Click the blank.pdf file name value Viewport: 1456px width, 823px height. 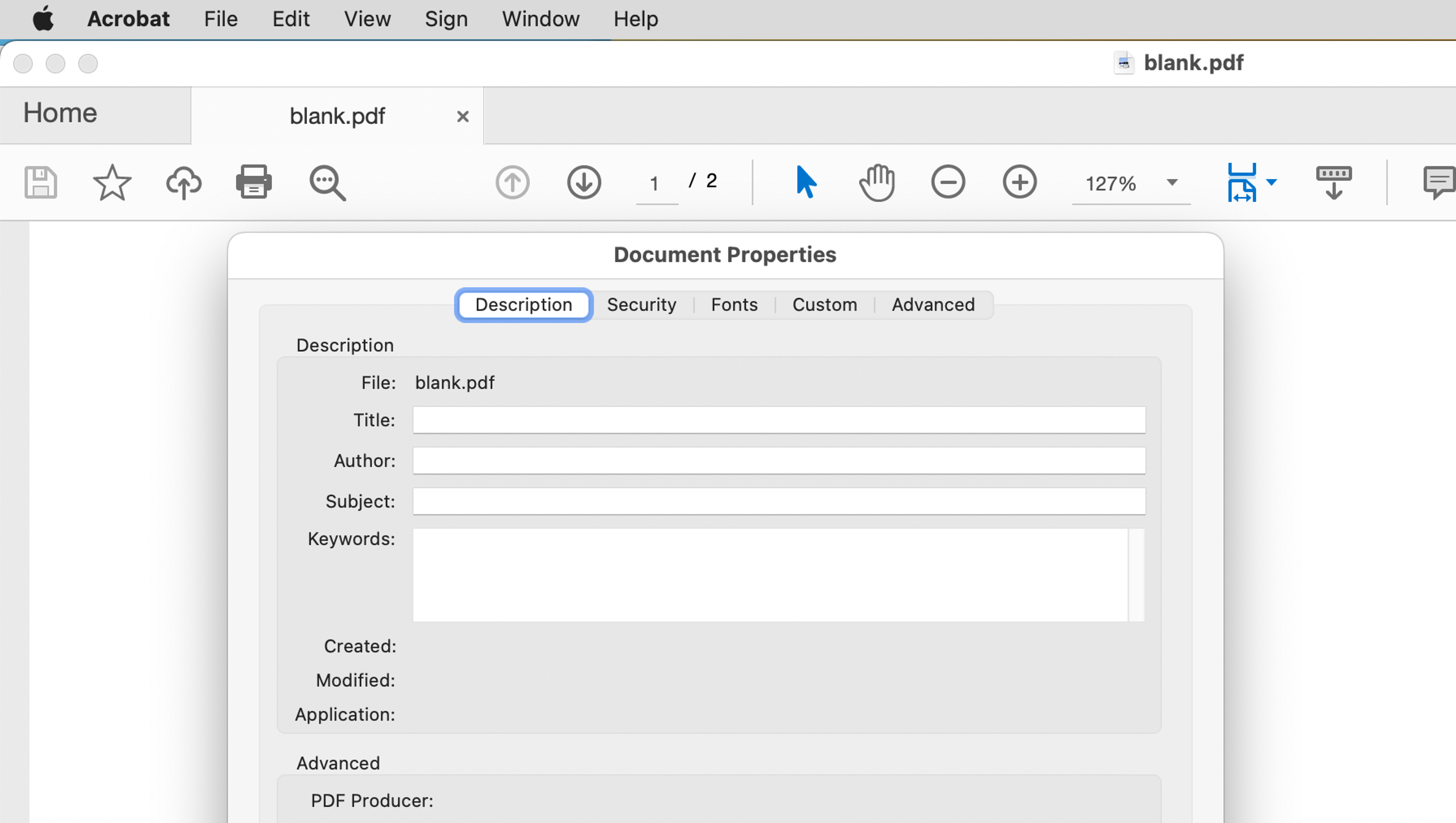[x=455, y=382]
